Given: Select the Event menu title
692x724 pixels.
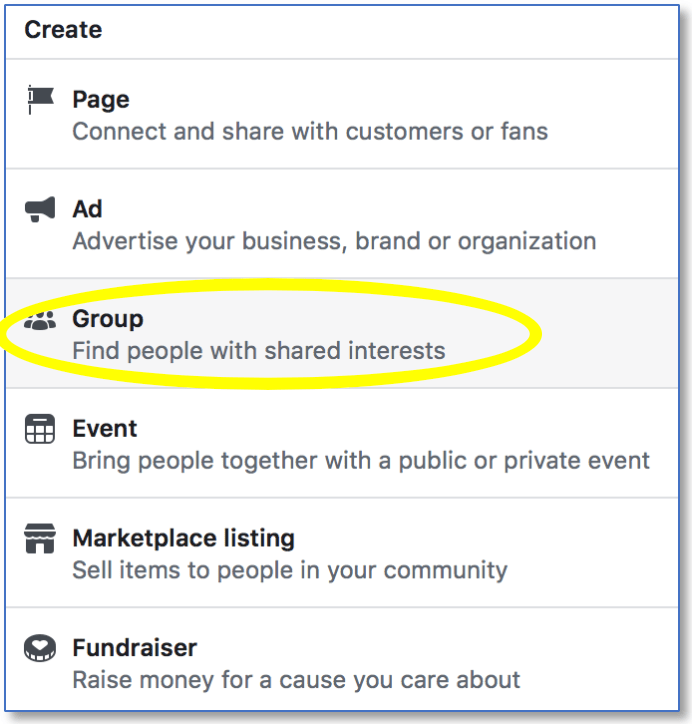Looking at the screenshot, I should click(105, 429).
